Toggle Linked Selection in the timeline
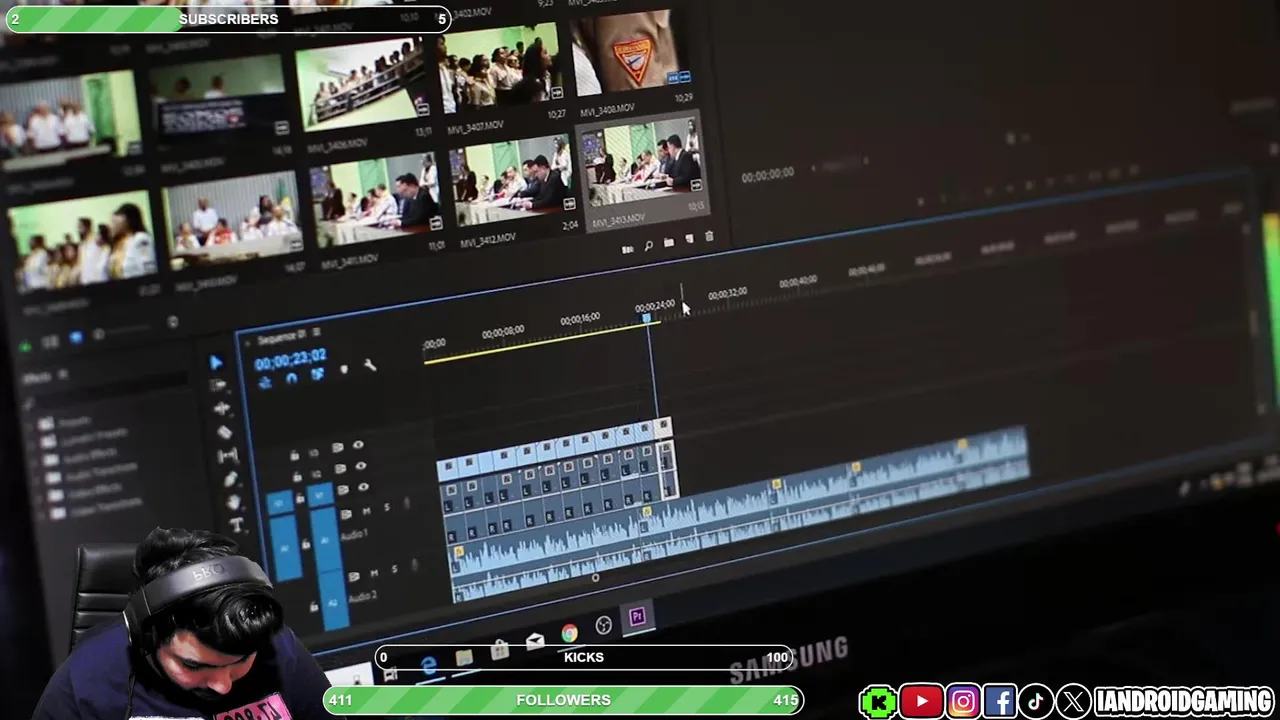The width and height of the screenshot is (1280, 720). click(317, 374)
